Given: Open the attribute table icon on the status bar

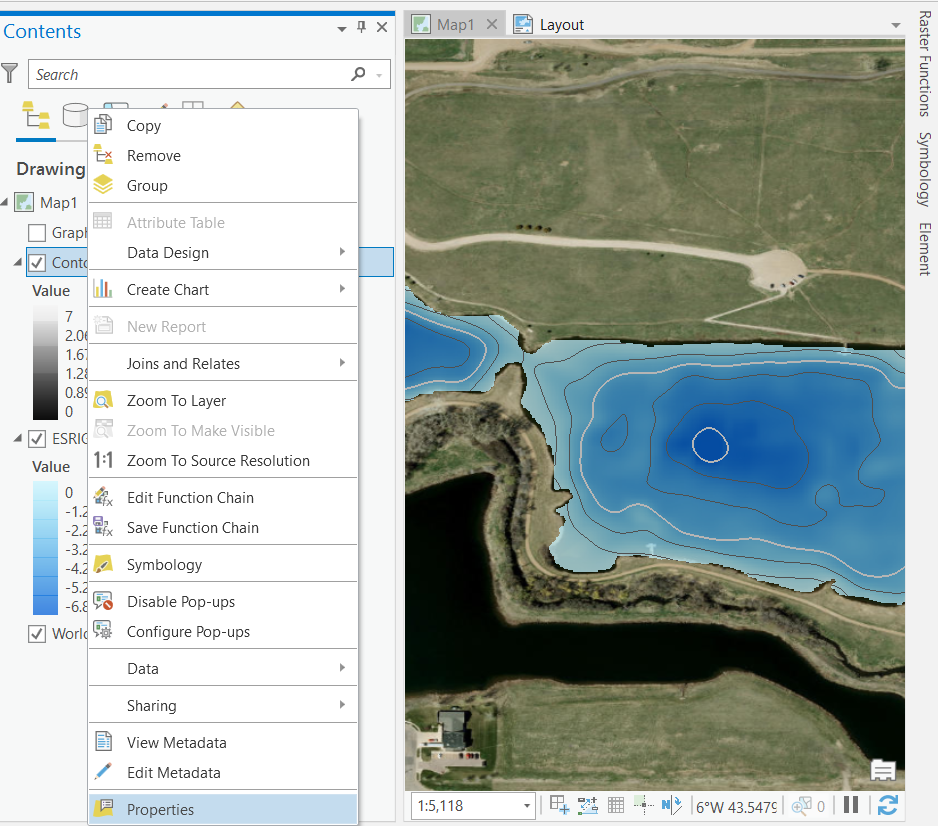Looking at the screenshot, I should (614, 805).
